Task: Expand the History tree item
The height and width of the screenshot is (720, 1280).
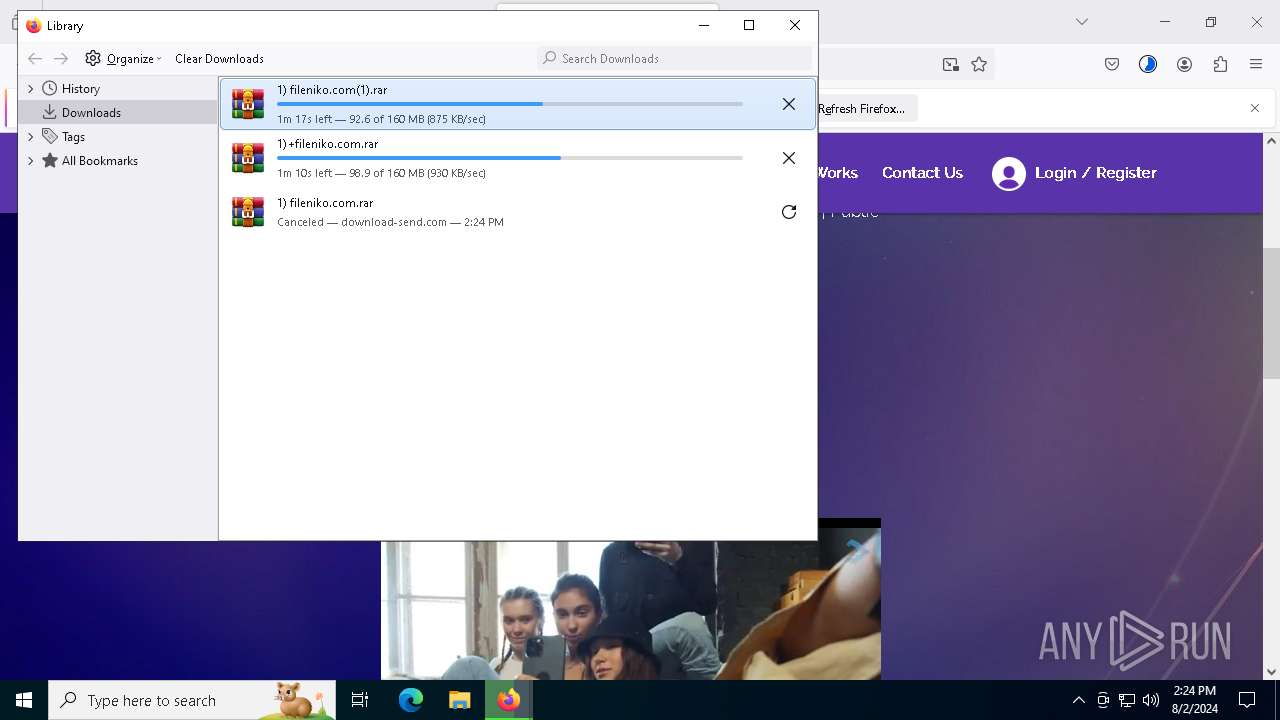Action: coord(31,88)
